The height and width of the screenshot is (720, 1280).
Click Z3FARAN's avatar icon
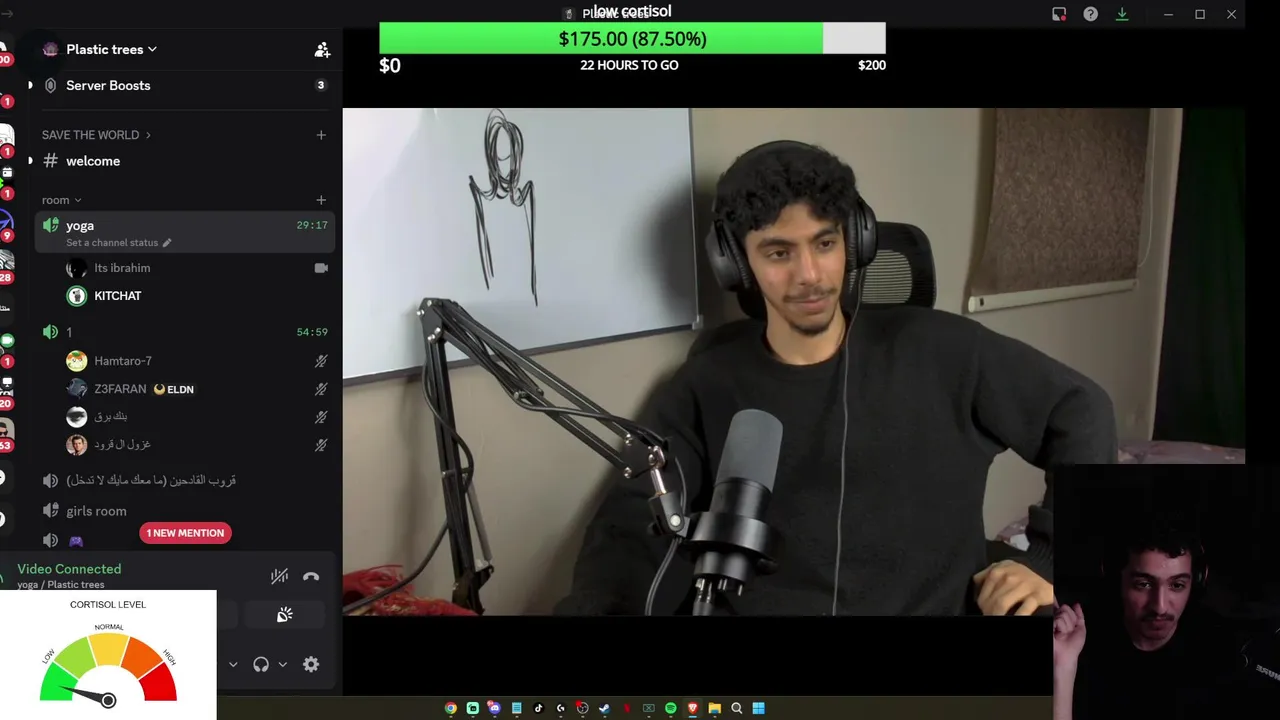tap(76, 389)
